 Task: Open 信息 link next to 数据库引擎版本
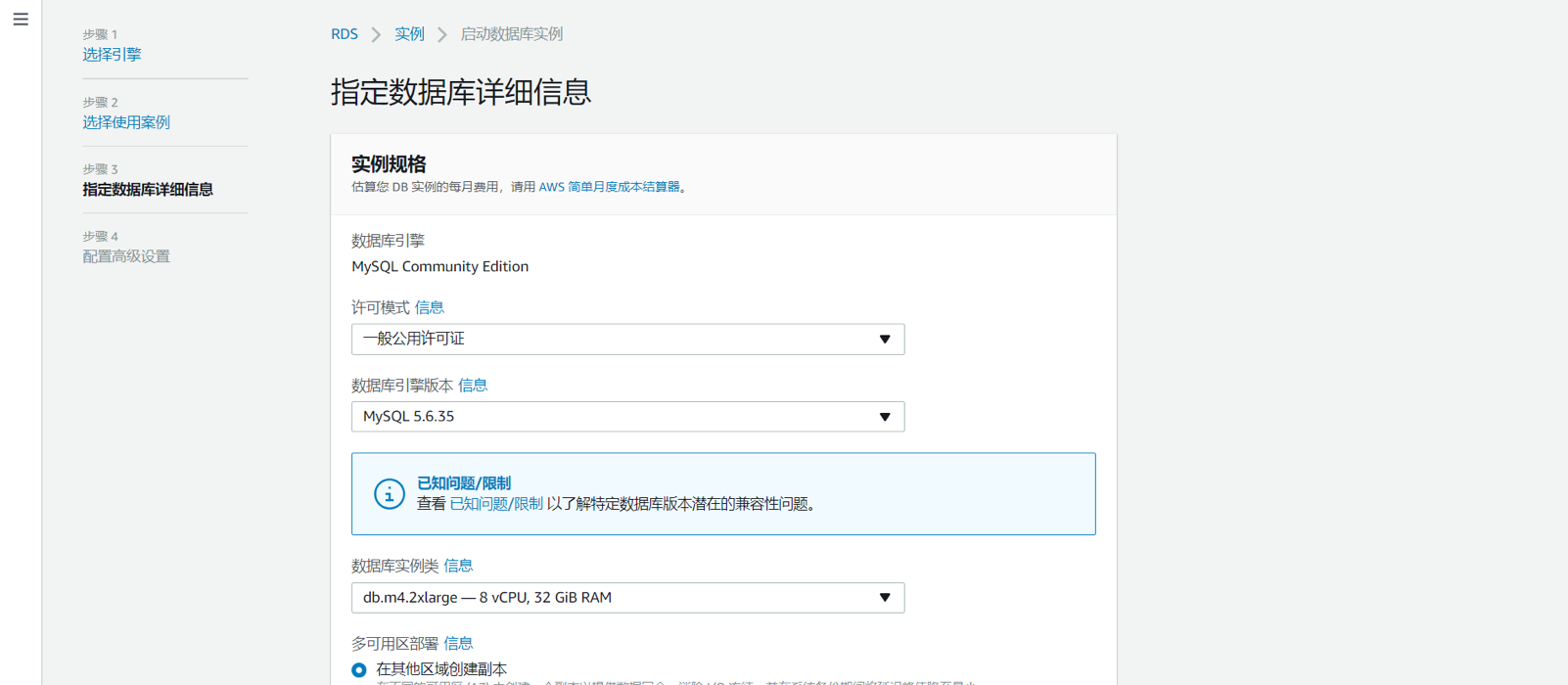click(x=473, y=386)
